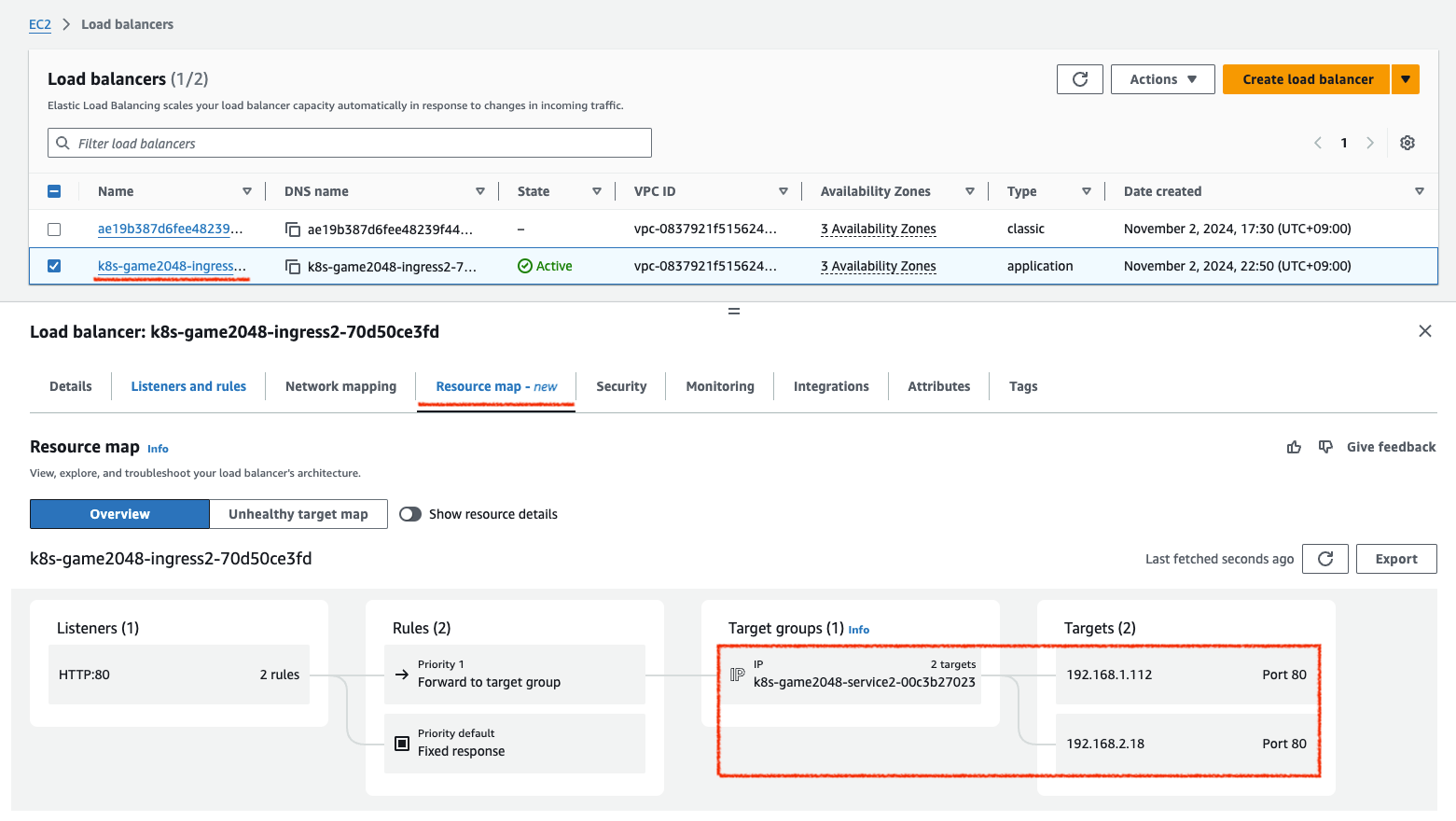Sort by VPC ID column arrow
The height and width of the screenshot is (821, 1456).
tap(783, 191)
